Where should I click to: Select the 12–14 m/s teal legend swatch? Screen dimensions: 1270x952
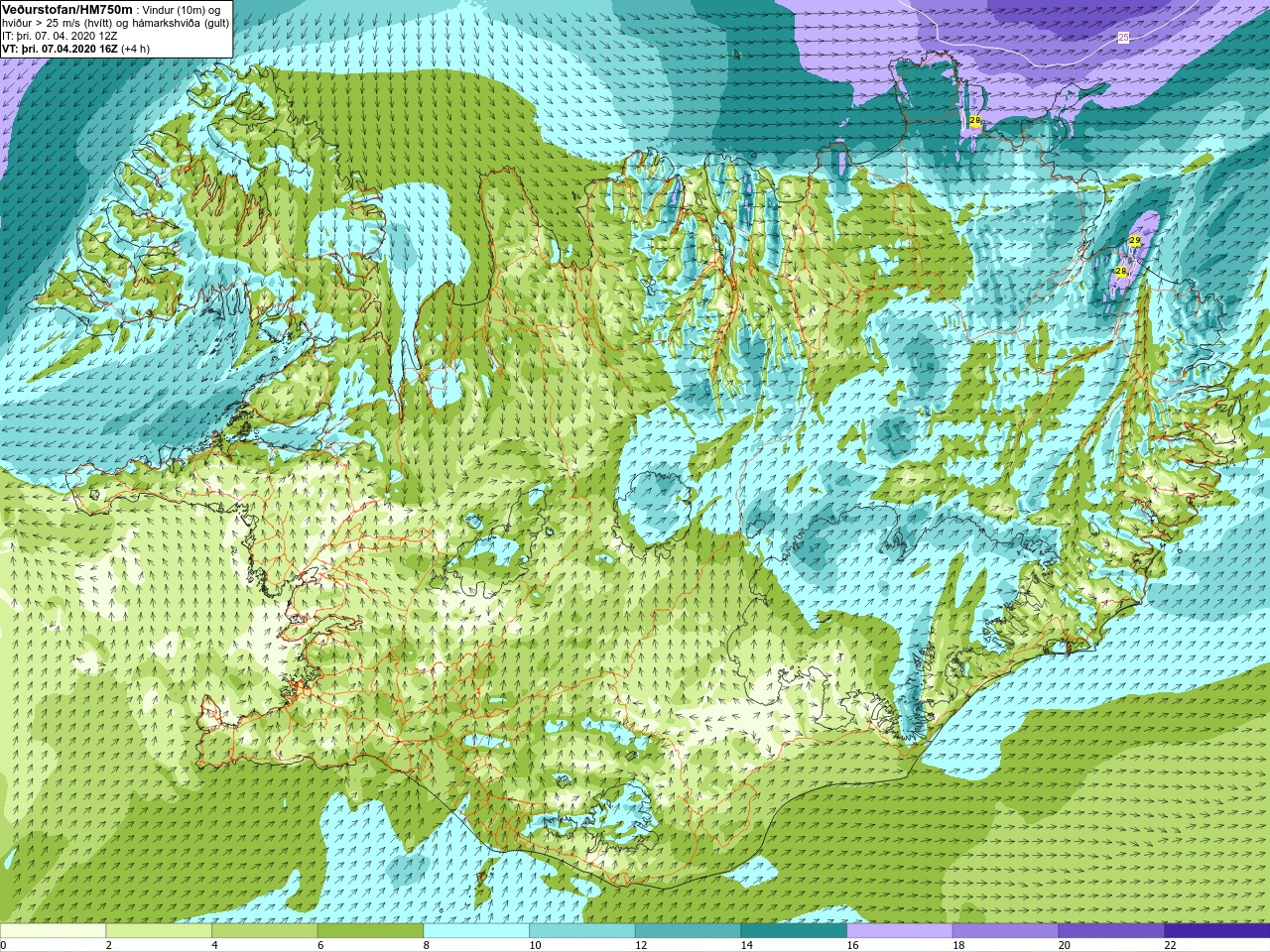[688, 931]
